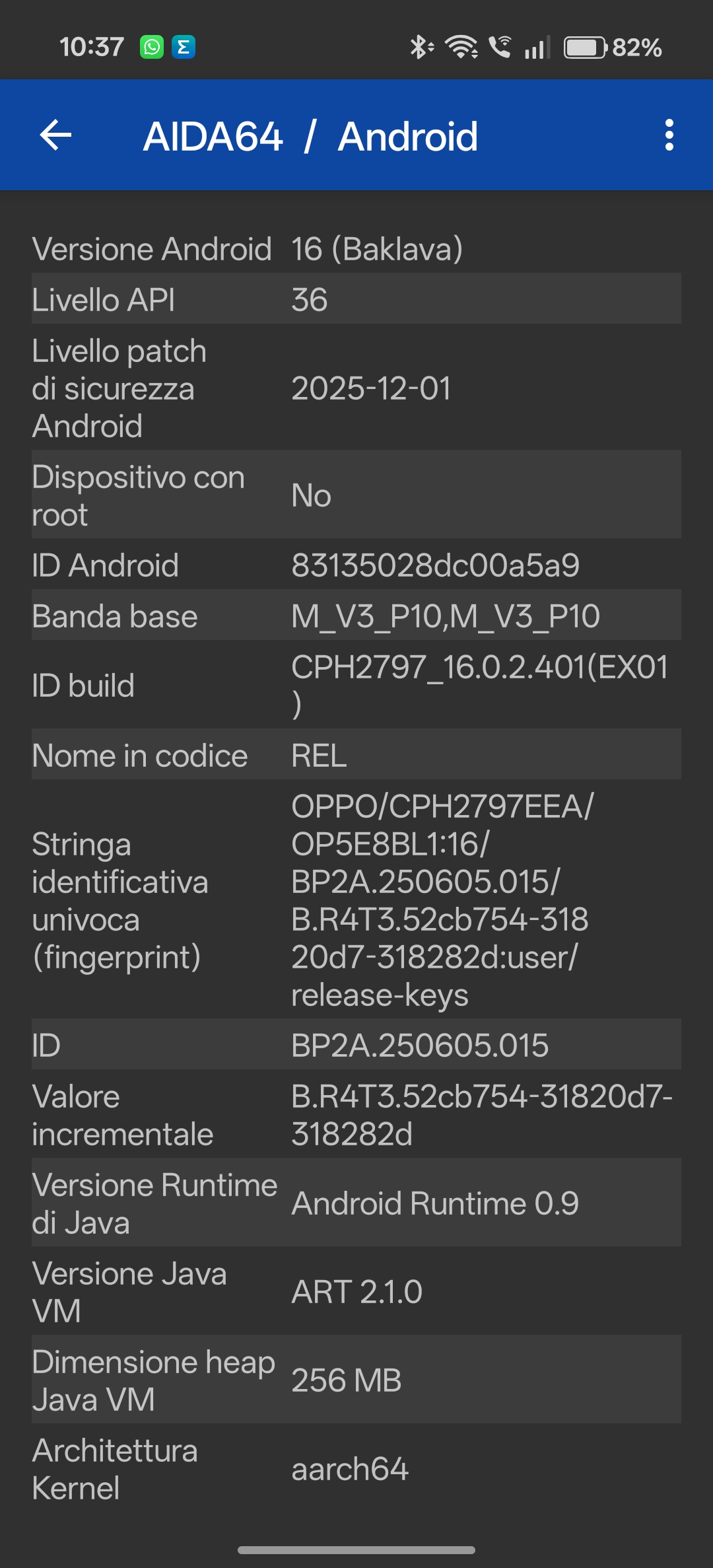This screenshot has width=713, height=1568.
Task: Tap the clock showing 10:37
Action: pyautogui.click(x=91, y=48)
